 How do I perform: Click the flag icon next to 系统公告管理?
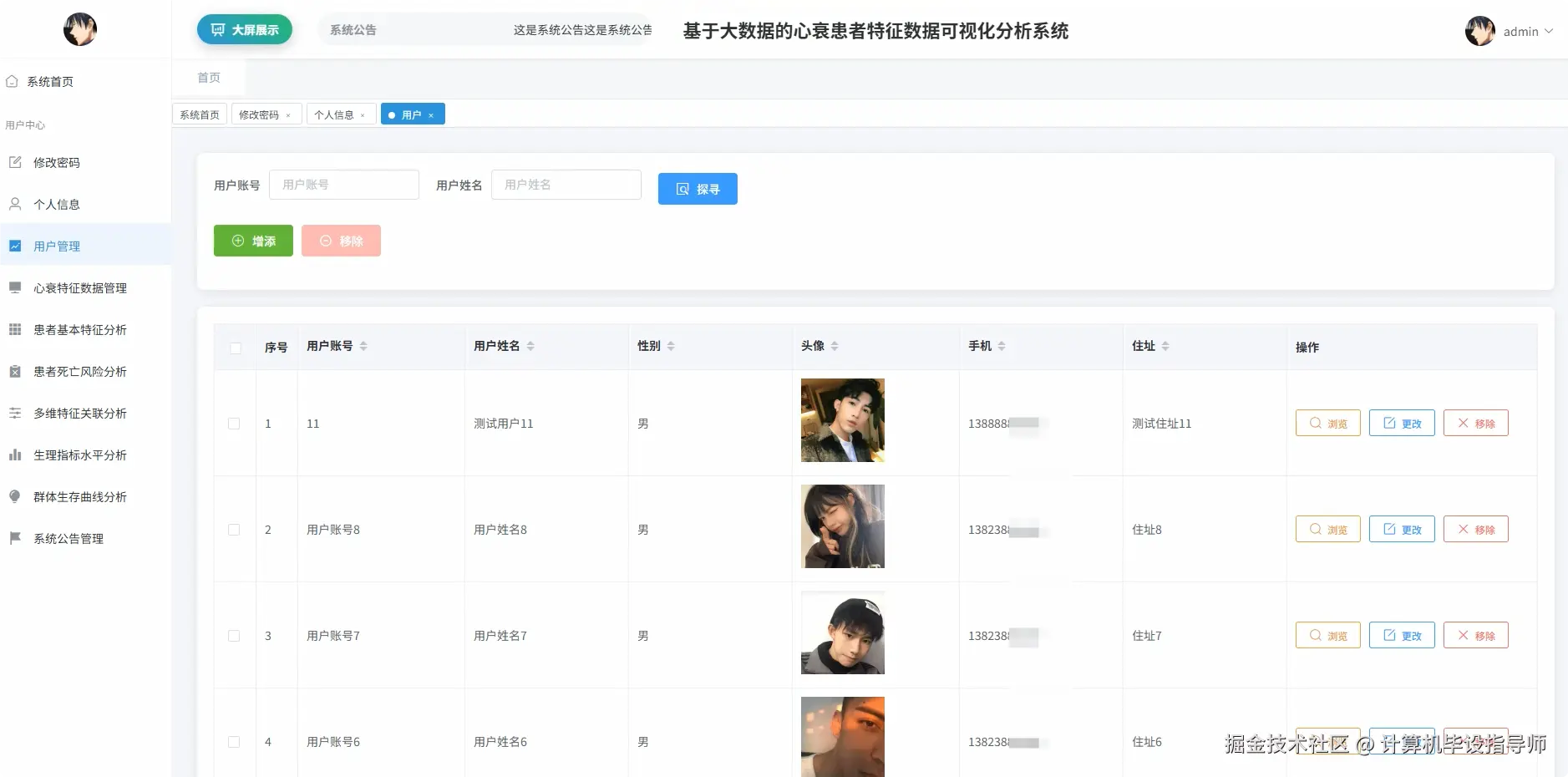click(x=15, y=538)
